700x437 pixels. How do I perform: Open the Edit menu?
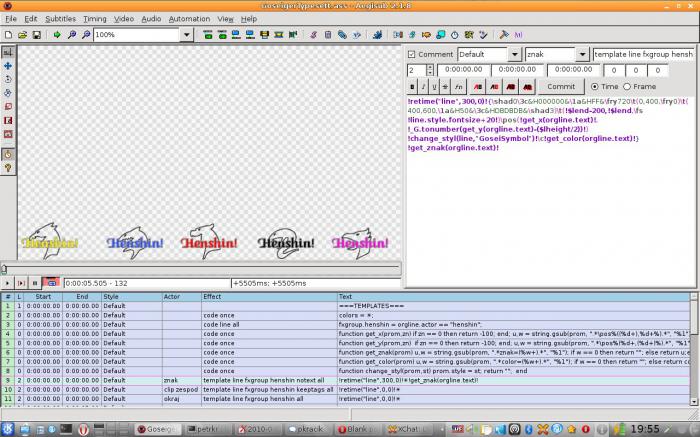(x=30, y=19)
